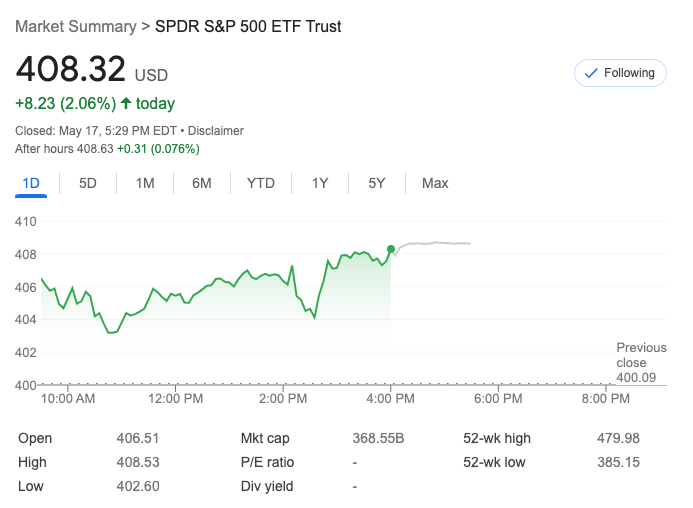Image resolution: width=693 pixels, height=508 pixels.
Task: Open the Market Summary breadcrumb link
Action: click(x=76, y=26)
